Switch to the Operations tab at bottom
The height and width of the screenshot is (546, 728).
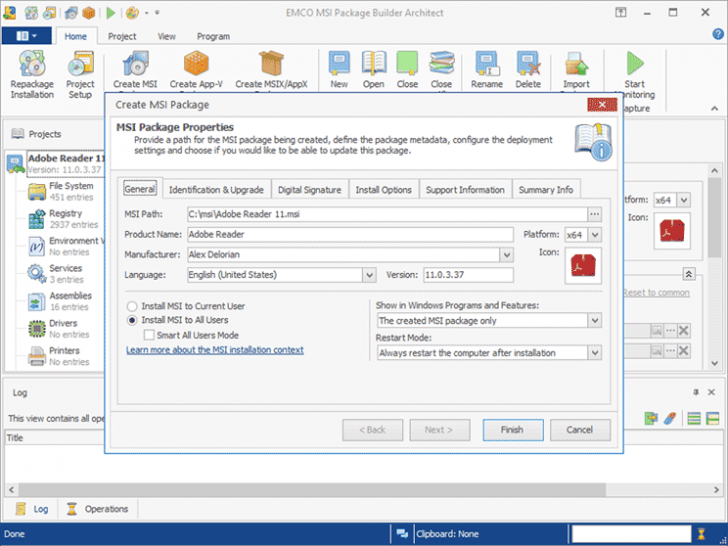pyautogui.click(x=98, y=509)
